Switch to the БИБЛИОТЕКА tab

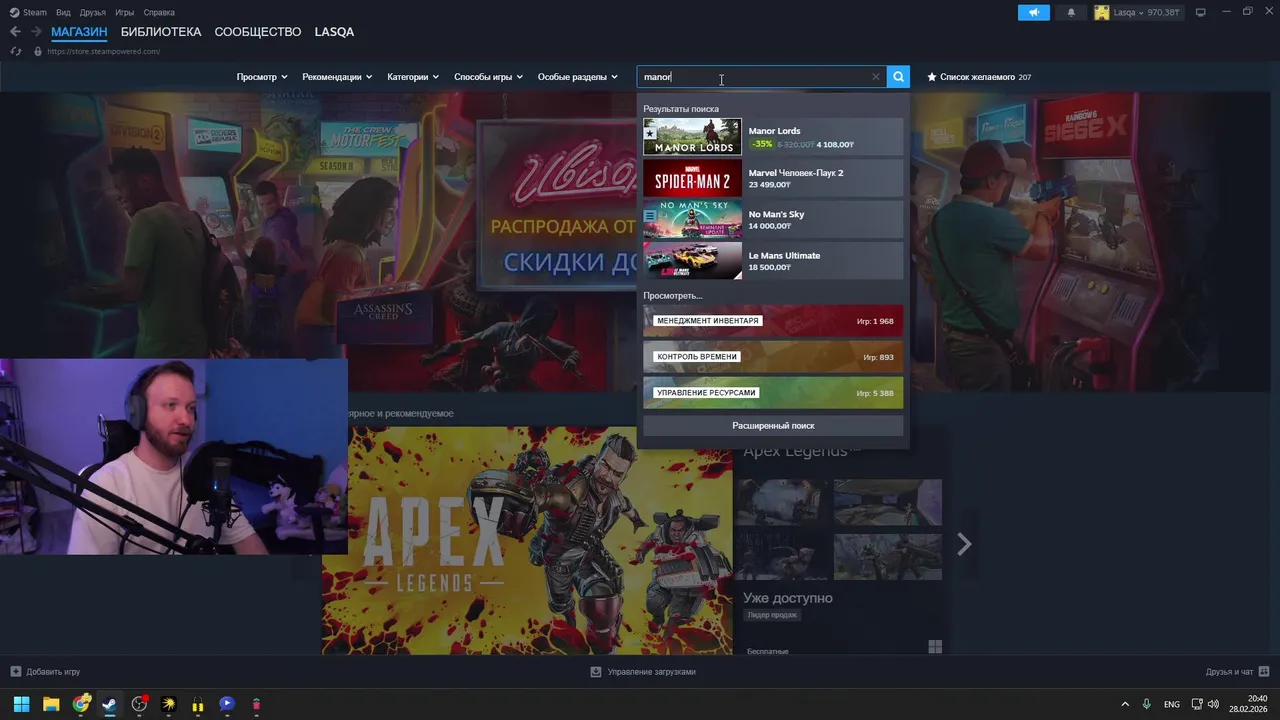click(161, 32)
